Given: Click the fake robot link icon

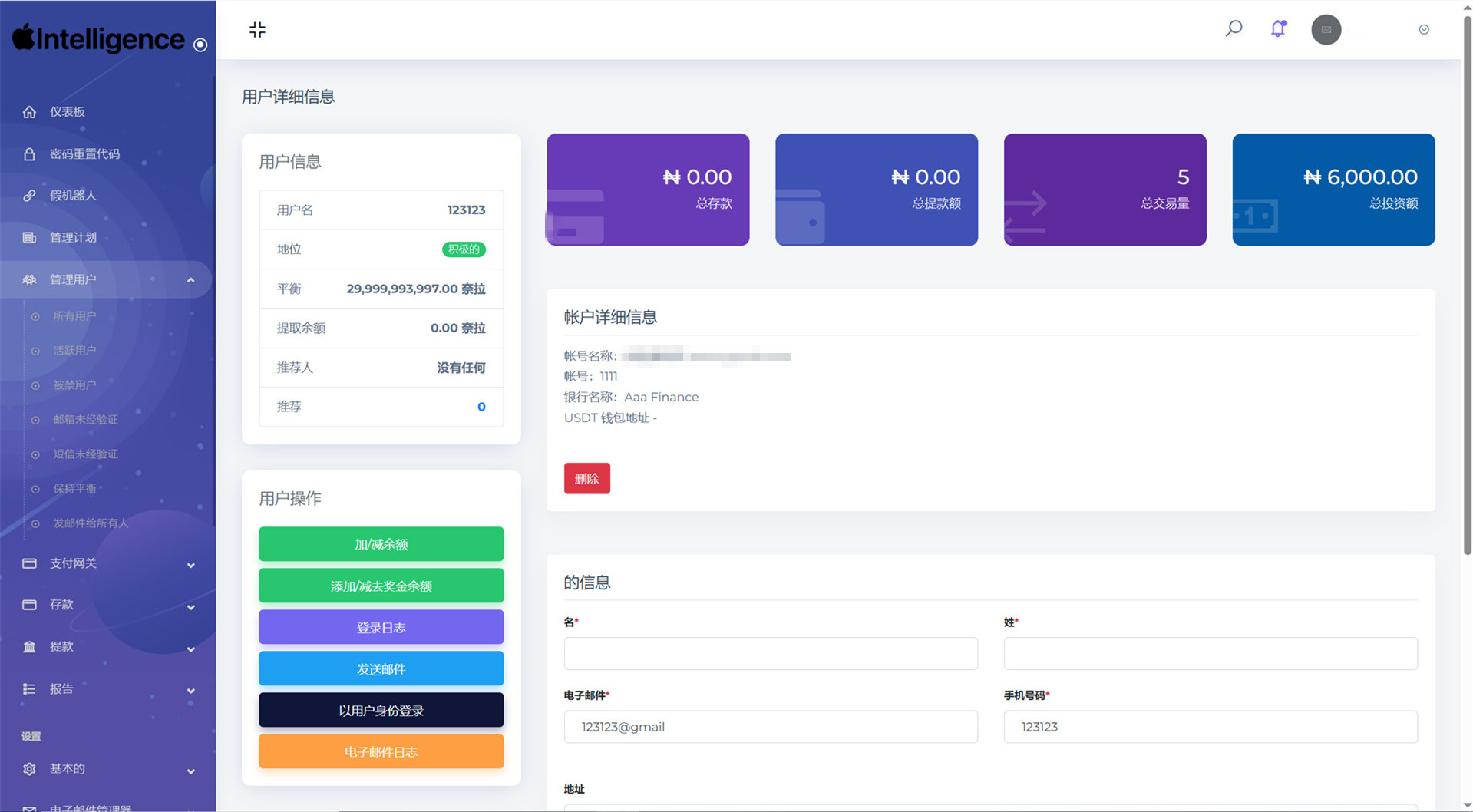Looking at the screenshot, I should [x=29, y=196].
